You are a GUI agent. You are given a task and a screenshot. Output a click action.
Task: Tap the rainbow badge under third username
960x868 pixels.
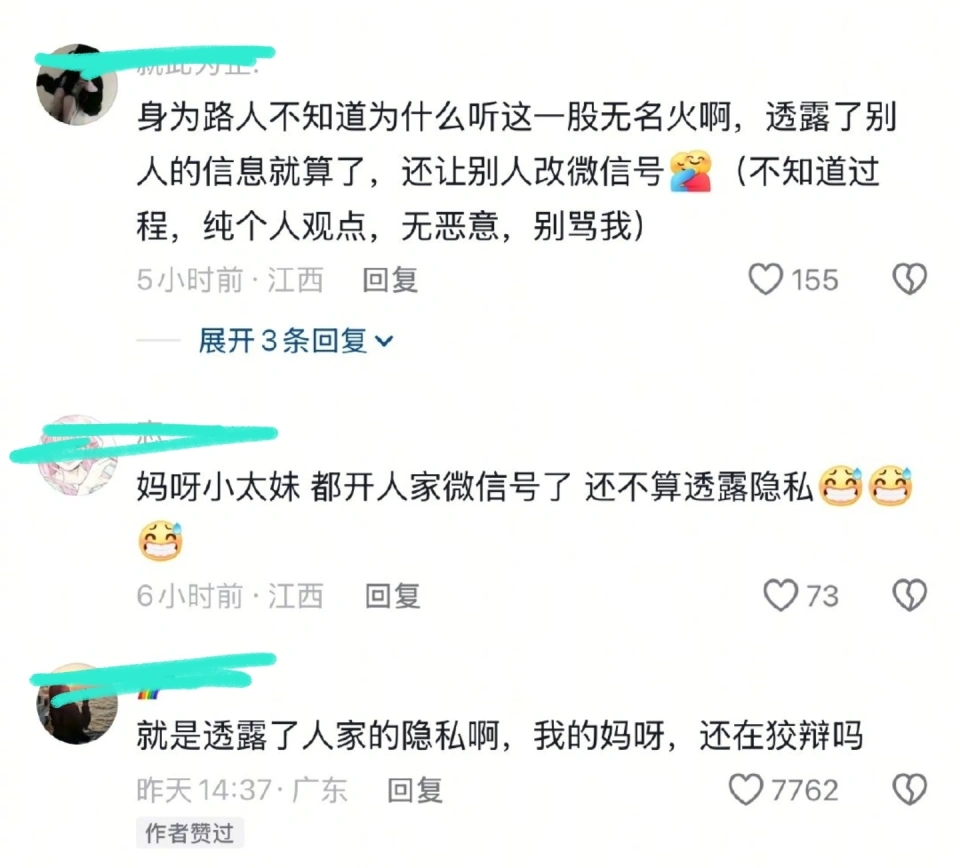(x=148, y=693)
